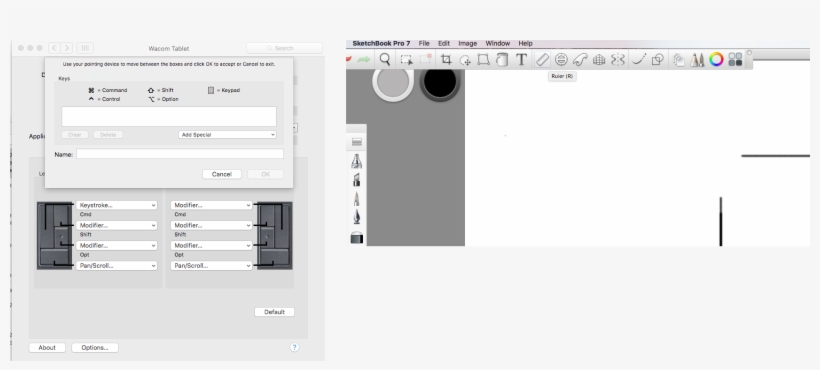Click the green Redo arrow in SketchBook

363,60
